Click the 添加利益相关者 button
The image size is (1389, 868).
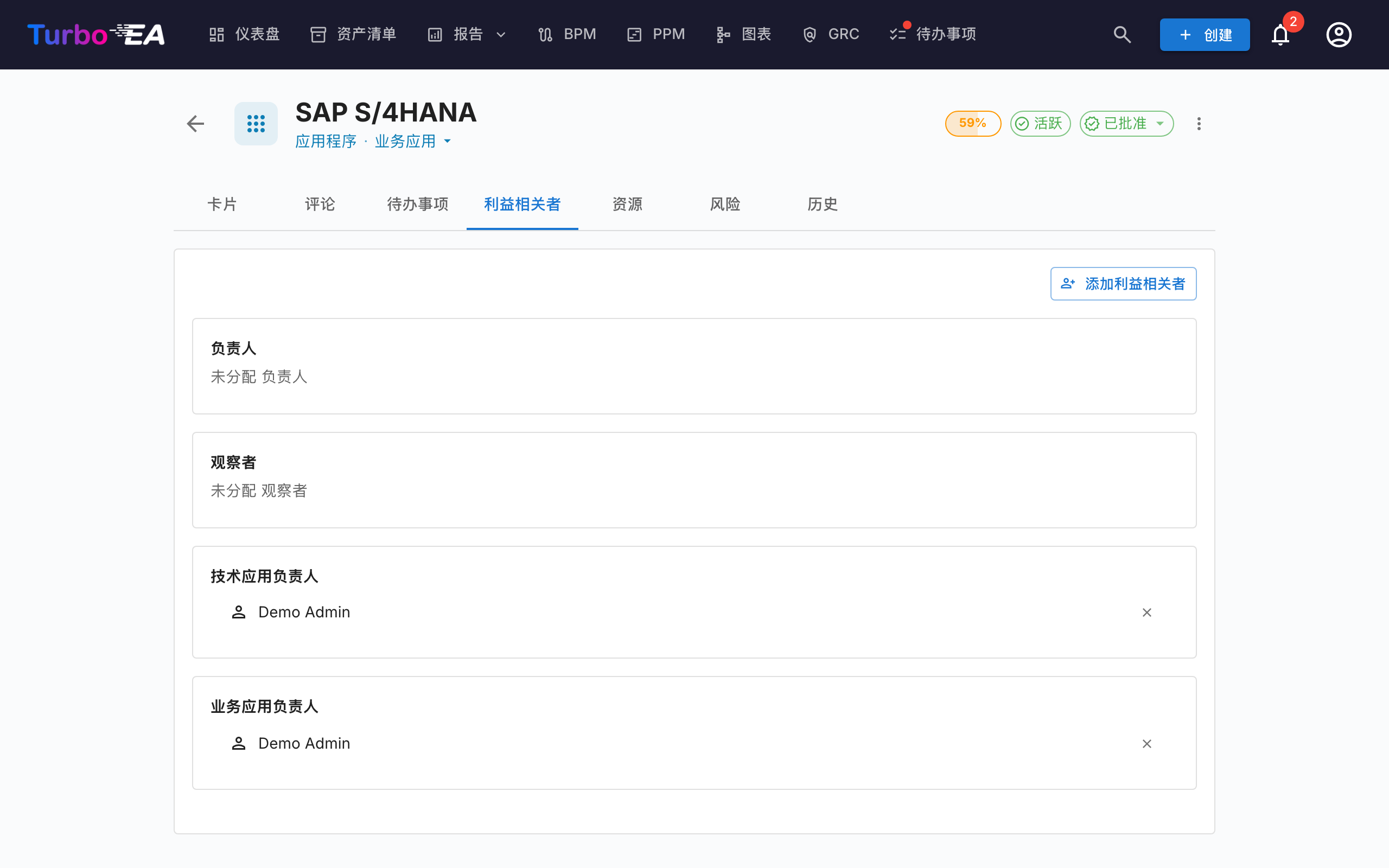click(x=1123, y=284)
